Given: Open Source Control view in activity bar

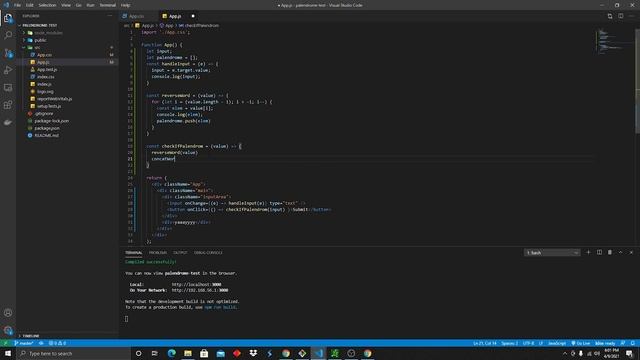Looking at the screenshot, I should coord(8,53).
